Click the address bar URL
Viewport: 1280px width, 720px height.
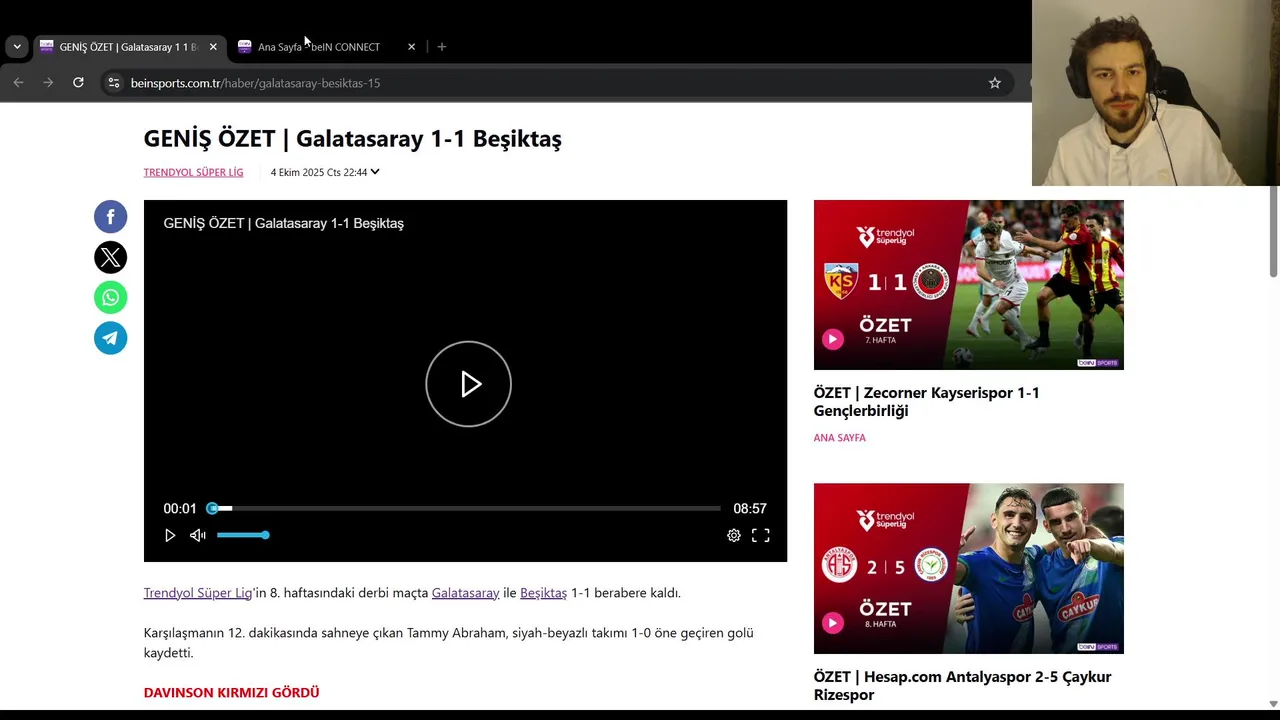coord(255,83)
